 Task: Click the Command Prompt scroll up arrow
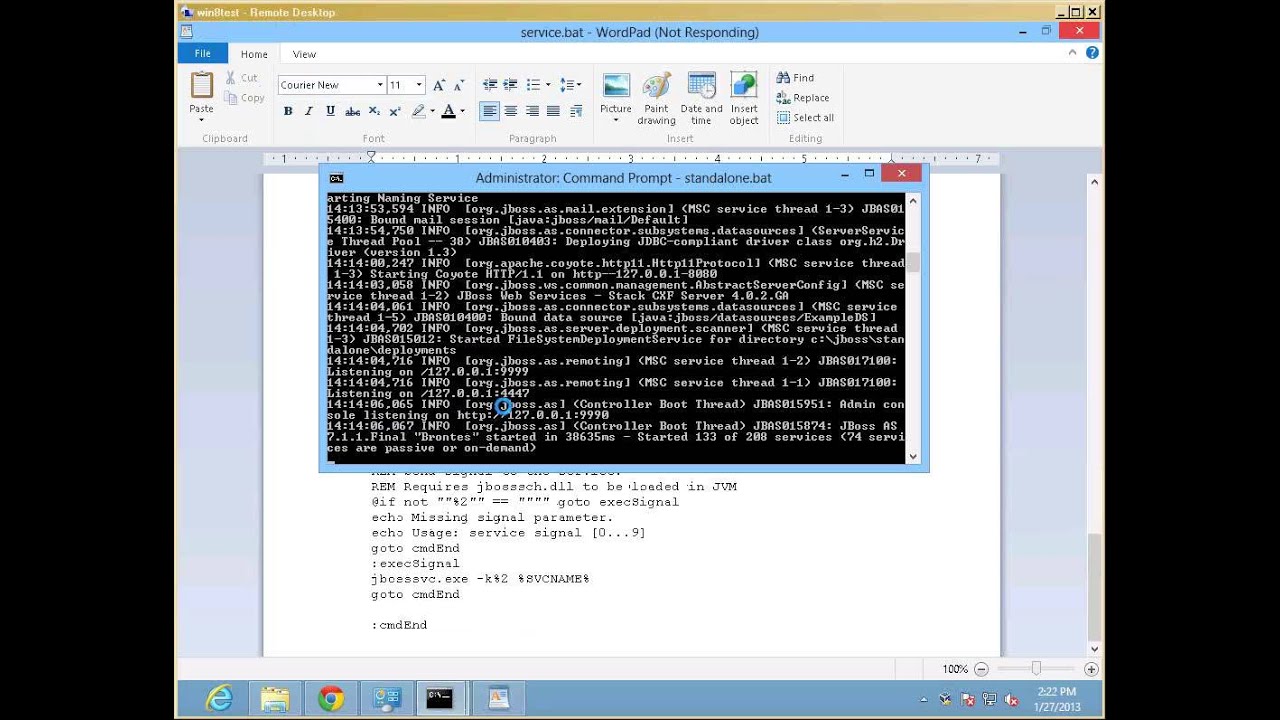(x=913, y=200)
